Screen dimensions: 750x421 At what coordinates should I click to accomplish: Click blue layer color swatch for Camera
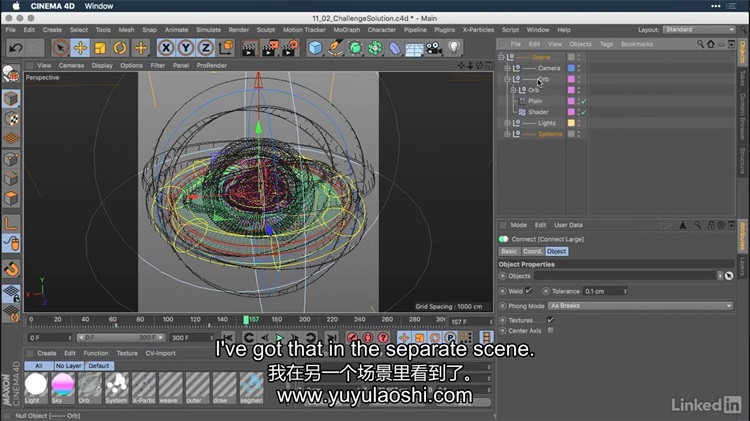tap(571, 68)
